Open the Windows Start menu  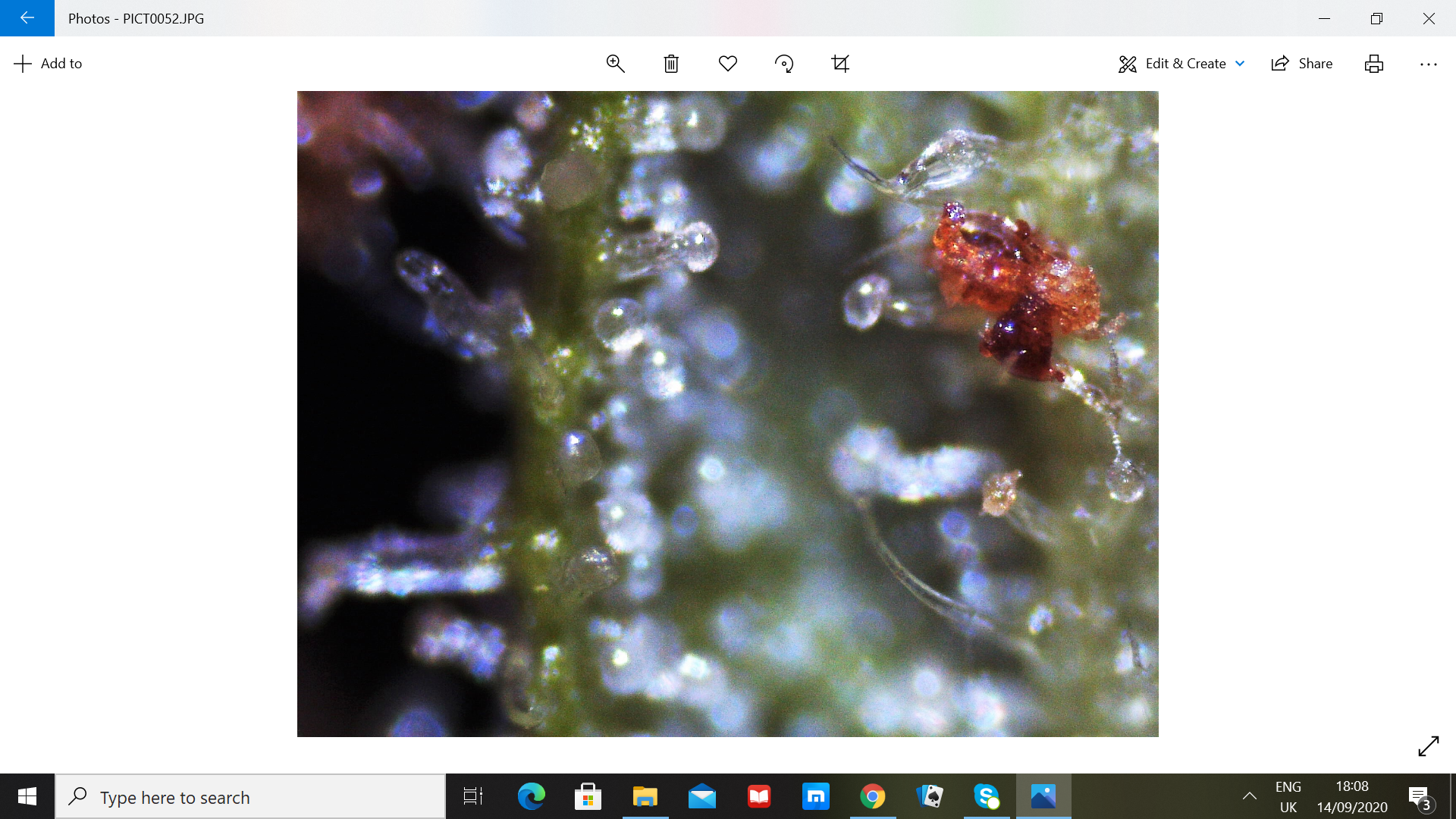point(27,796)
